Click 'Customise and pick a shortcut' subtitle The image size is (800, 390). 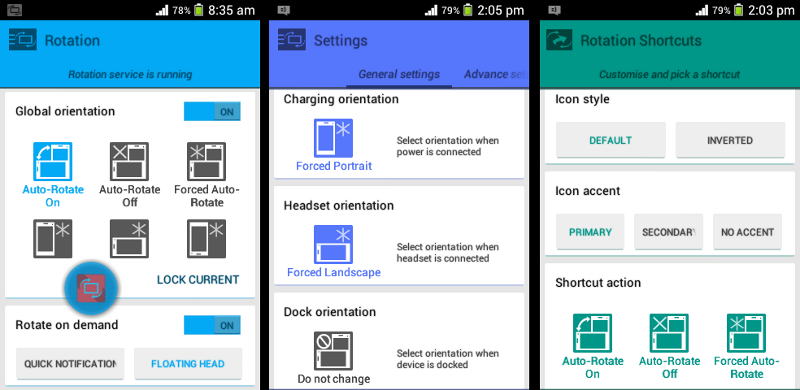coord(669,75)
